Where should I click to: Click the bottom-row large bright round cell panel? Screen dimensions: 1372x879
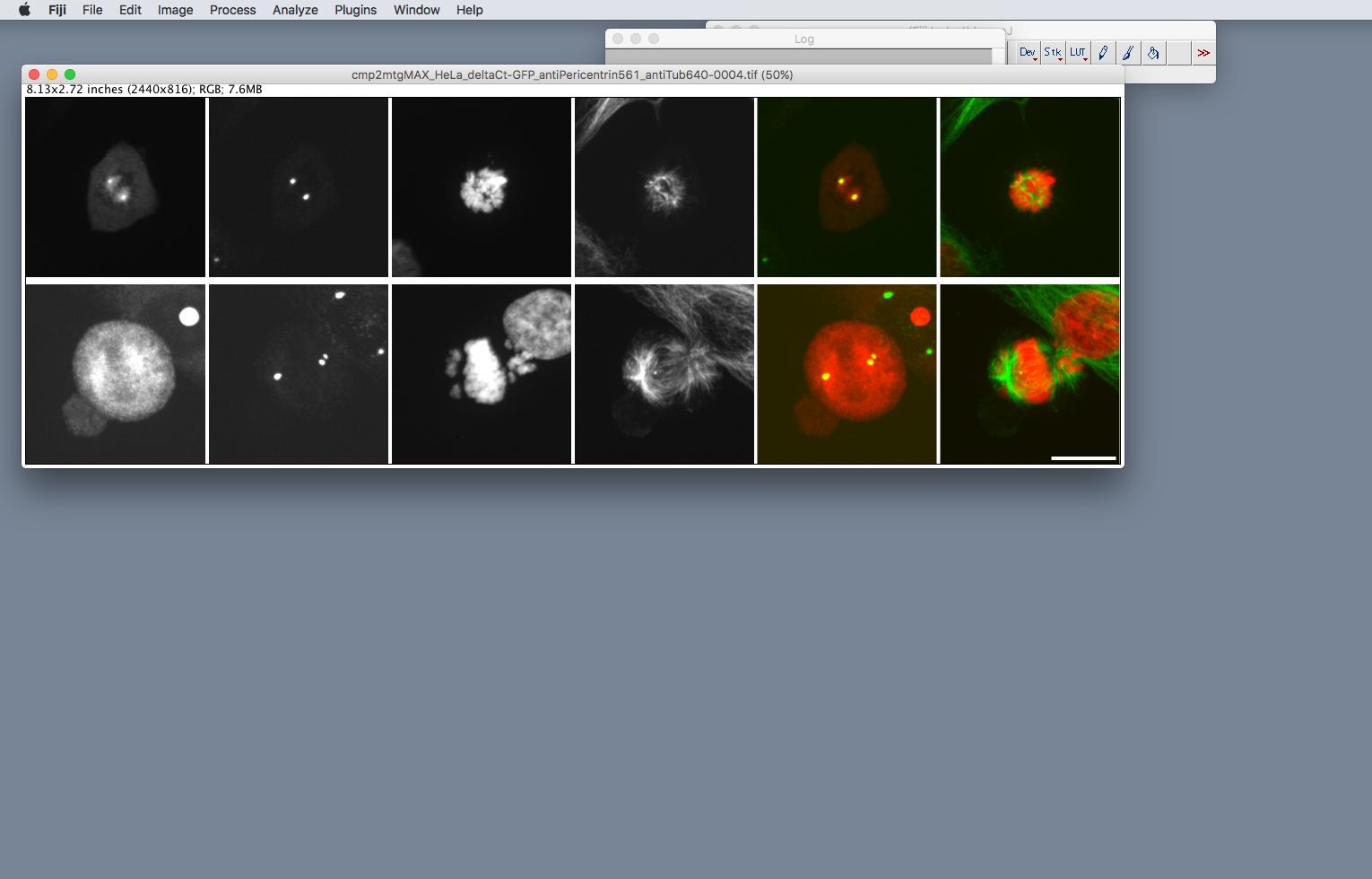point(116,374)
